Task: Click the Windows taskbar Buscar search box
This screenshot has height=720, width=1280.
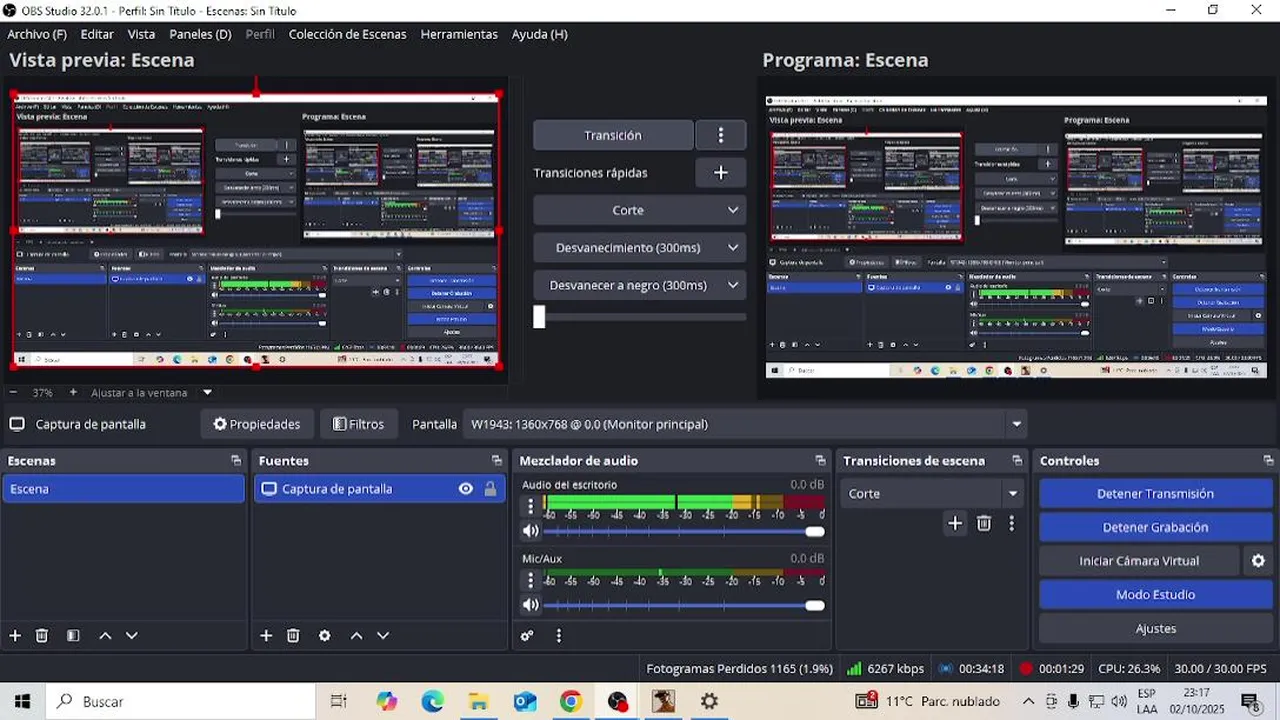Action: coord(180,702)
